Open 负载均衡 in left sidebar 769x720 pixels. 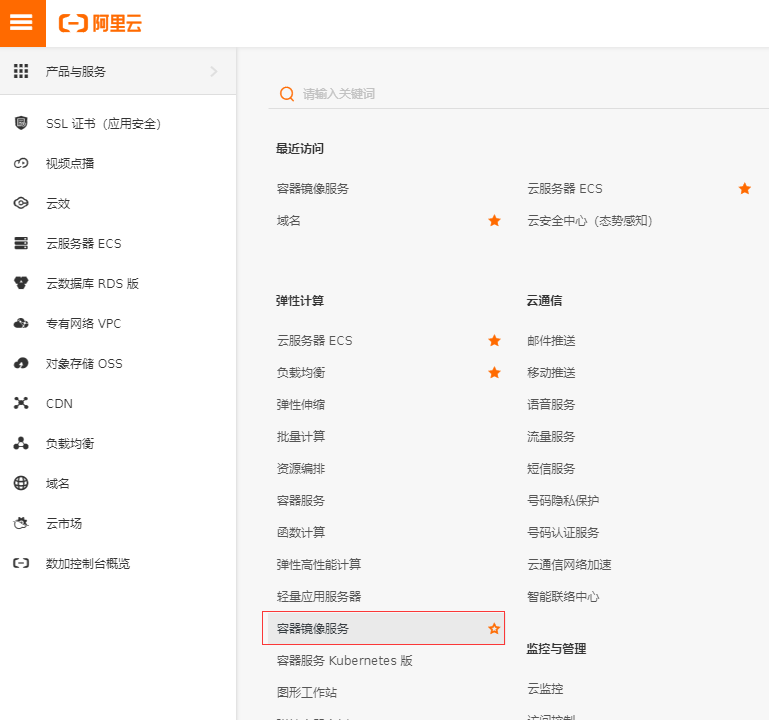(x=70, y=443)
